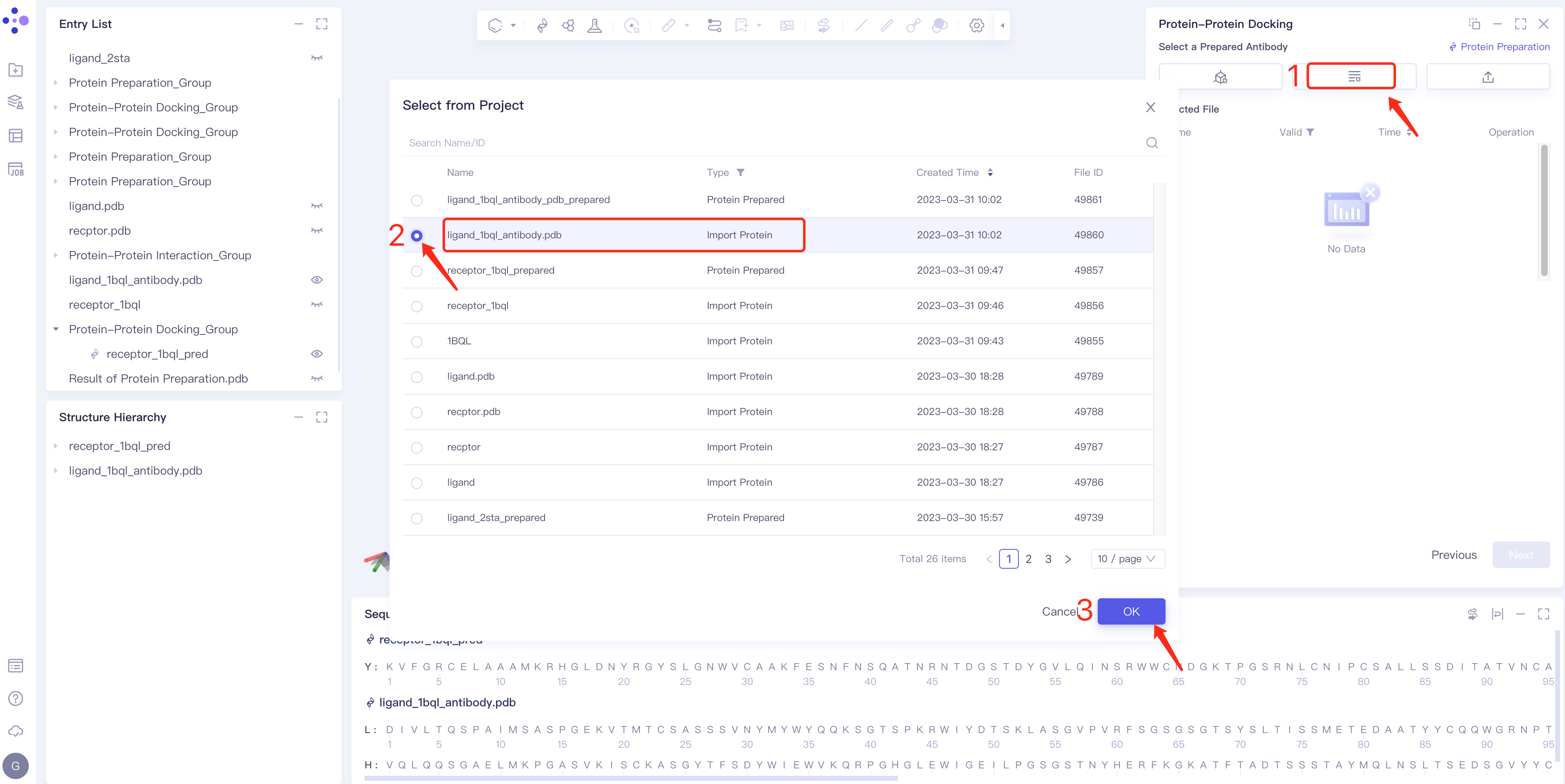This screenshot has height=784, width=1565.
Task: Go to page 2 of project list
Action: point(1029,559)
